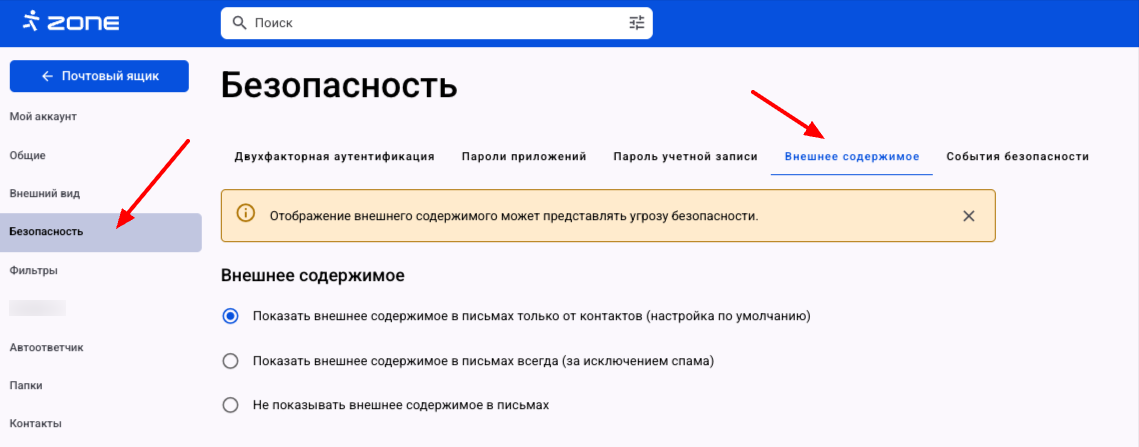The image size is (1139, 447).
Task: Select the Внешнее содержимое tab
Action: click(851, 157)
